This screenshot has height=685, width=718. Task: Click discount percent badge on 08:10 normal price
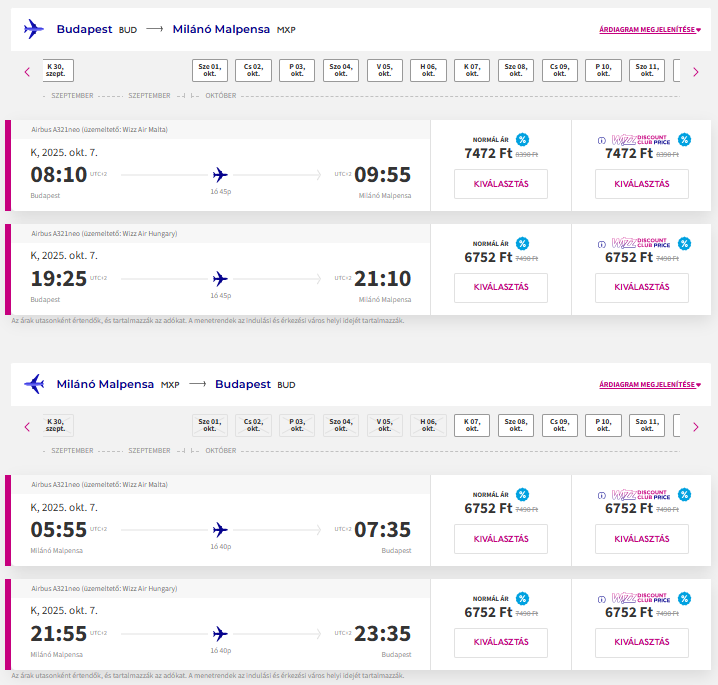[522, 139]
